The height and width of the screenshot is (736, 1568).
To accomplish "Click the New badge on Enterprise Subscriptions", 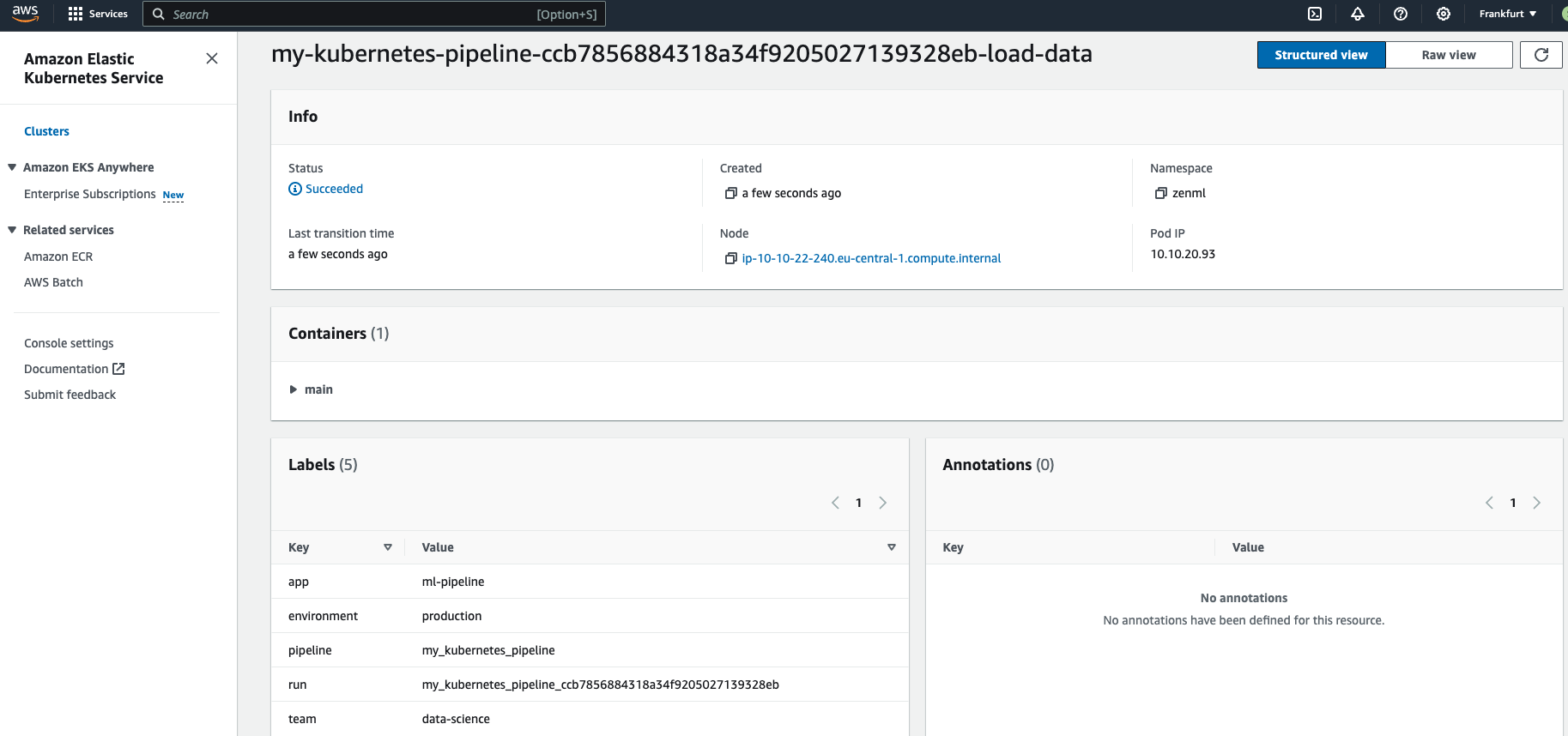I will [x=173, y=195].
